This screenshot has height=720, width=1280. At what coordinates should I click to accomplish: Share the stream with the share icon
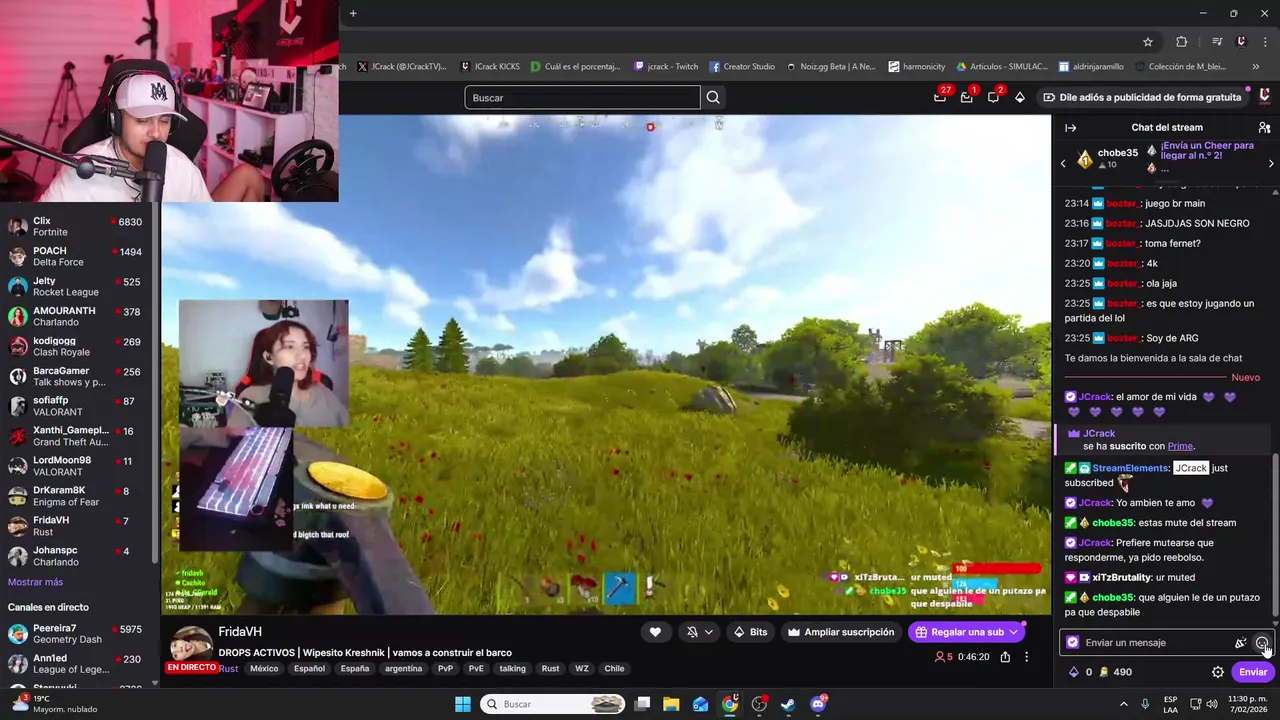[x=1005, y=657]
